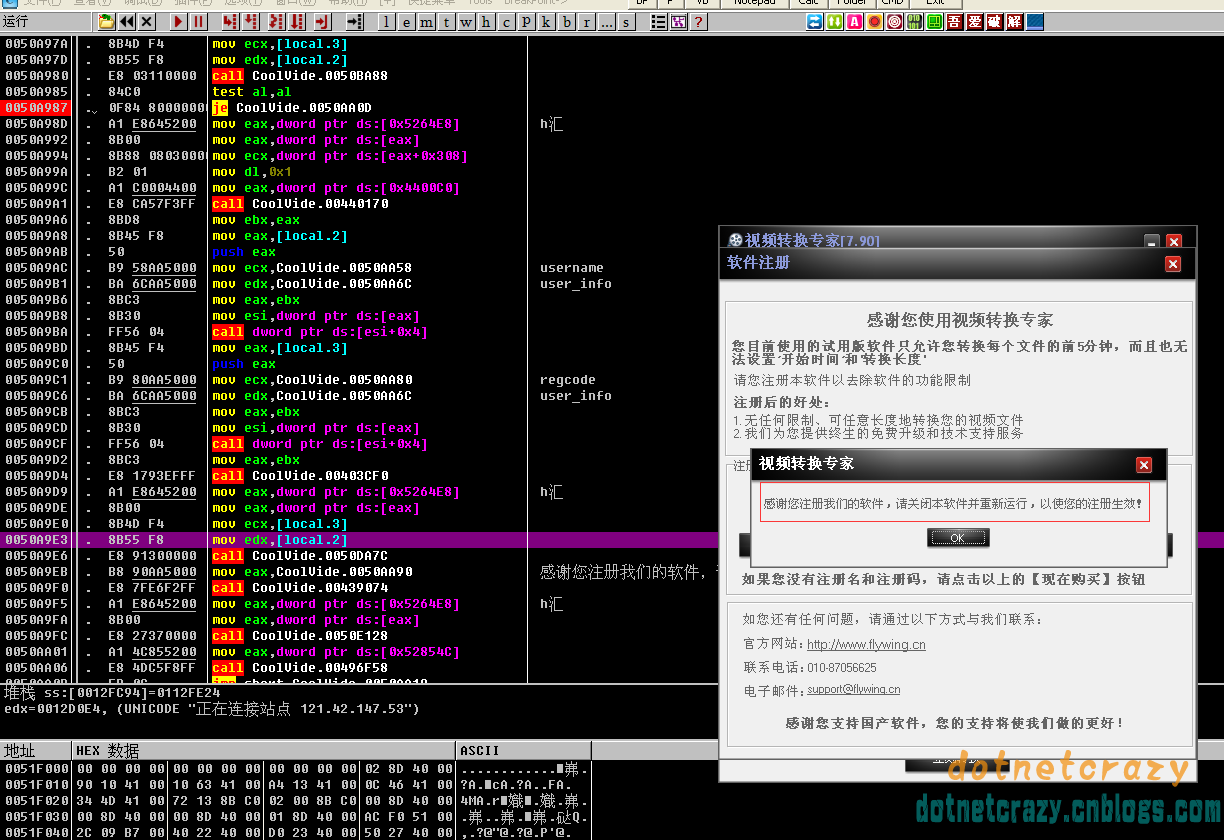
Task: Select 'call CoolVide.00440170' instruction
Action: [x=300, y=204]
